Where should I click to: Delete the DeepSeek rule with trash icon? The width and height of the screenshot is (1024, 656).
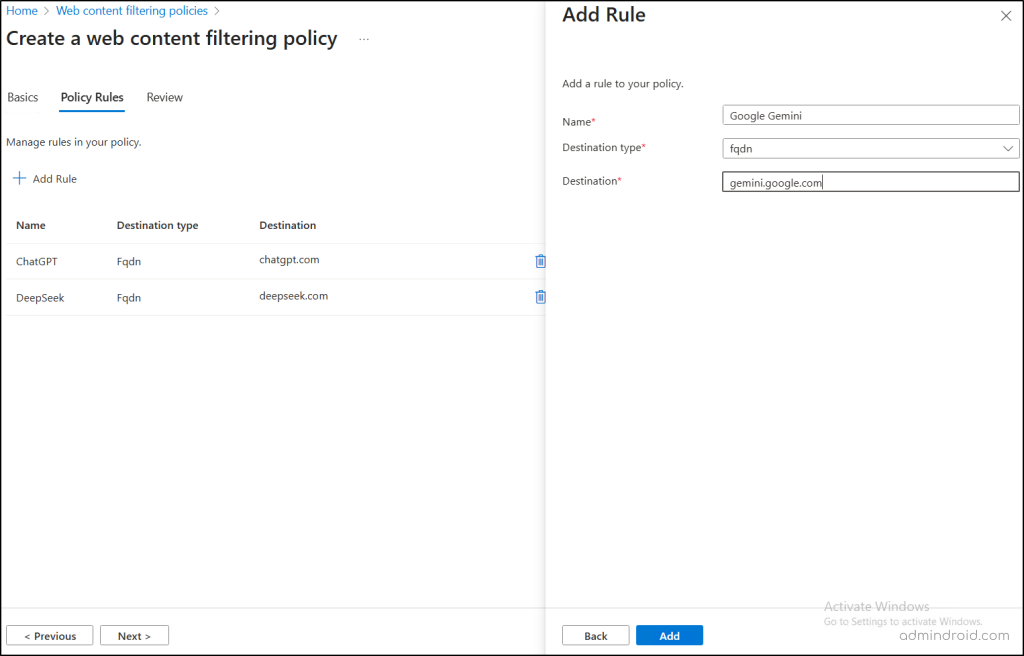pos(540,297)
